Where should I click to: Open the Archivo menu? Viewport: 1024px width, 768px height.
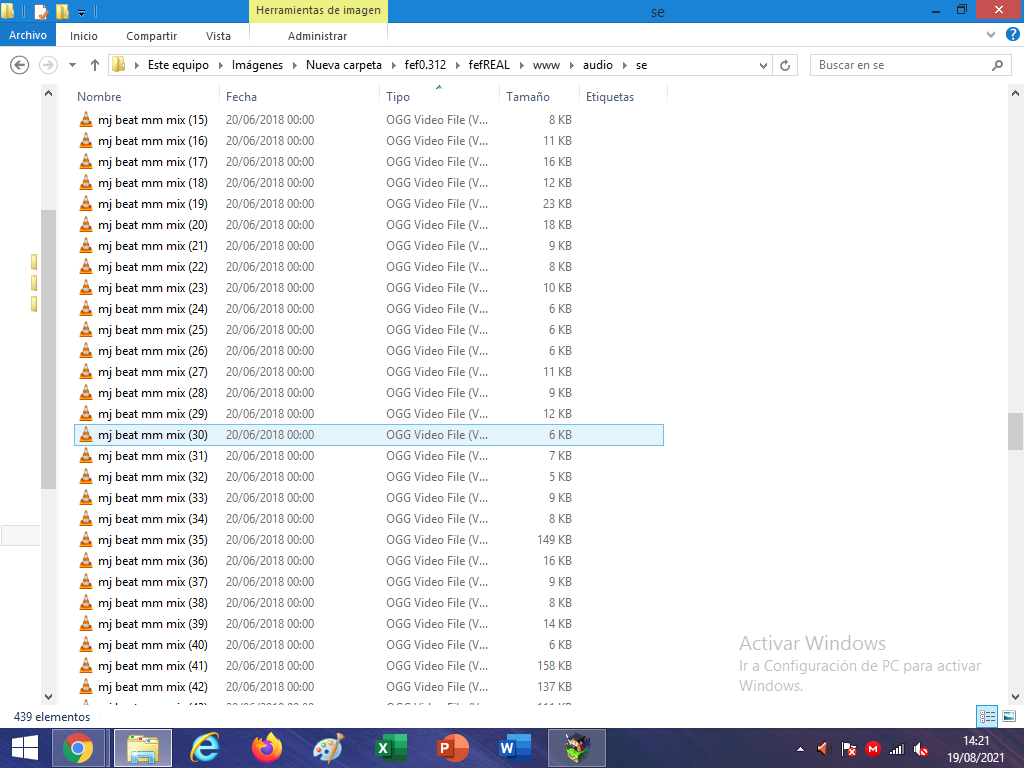coord(27,35)
